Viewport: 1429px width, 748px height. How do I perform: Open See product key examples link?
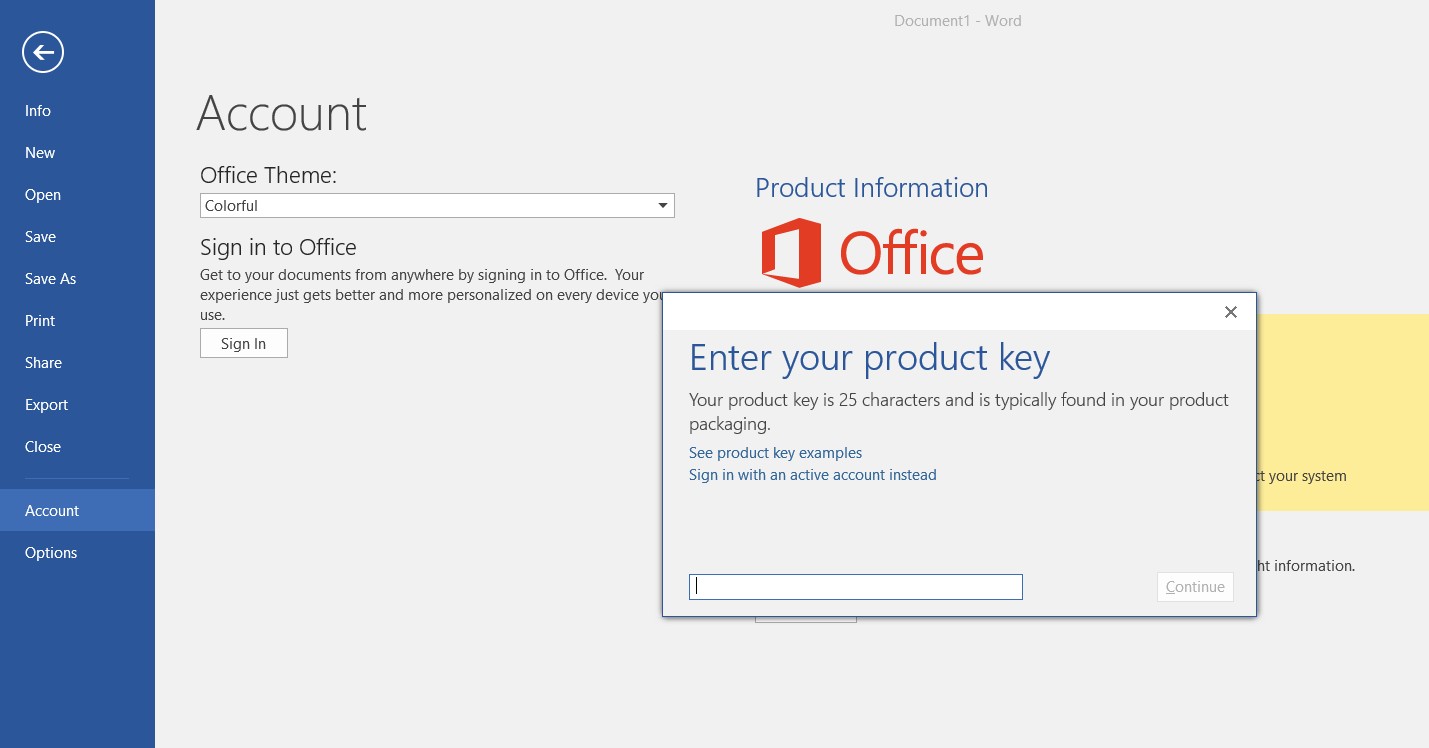click(775, 452)
